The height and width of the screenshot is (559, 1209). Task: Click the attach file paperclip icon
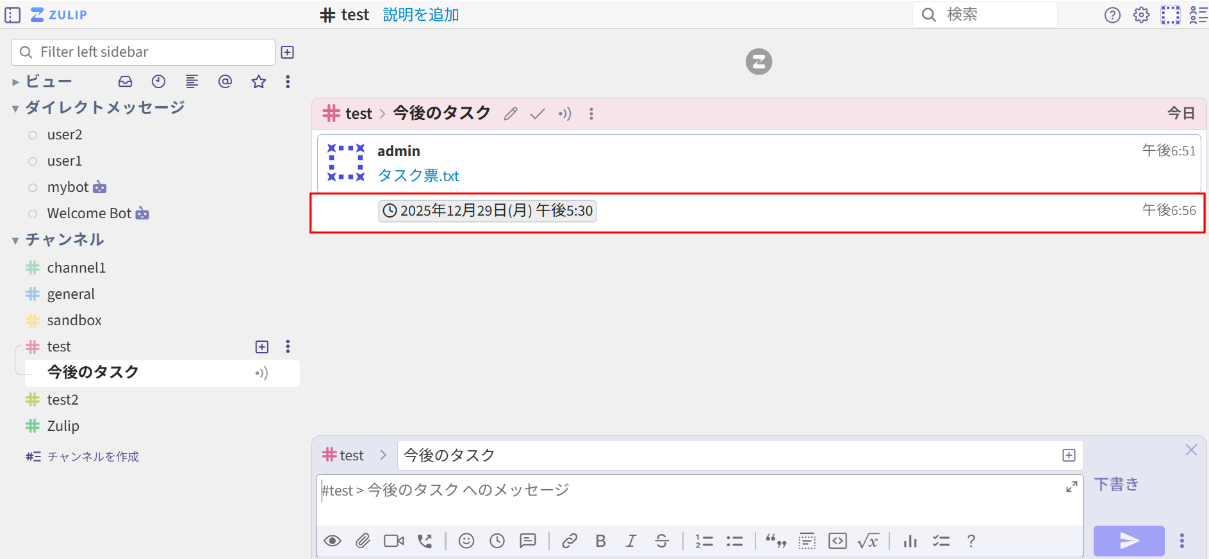click(362, 541)
